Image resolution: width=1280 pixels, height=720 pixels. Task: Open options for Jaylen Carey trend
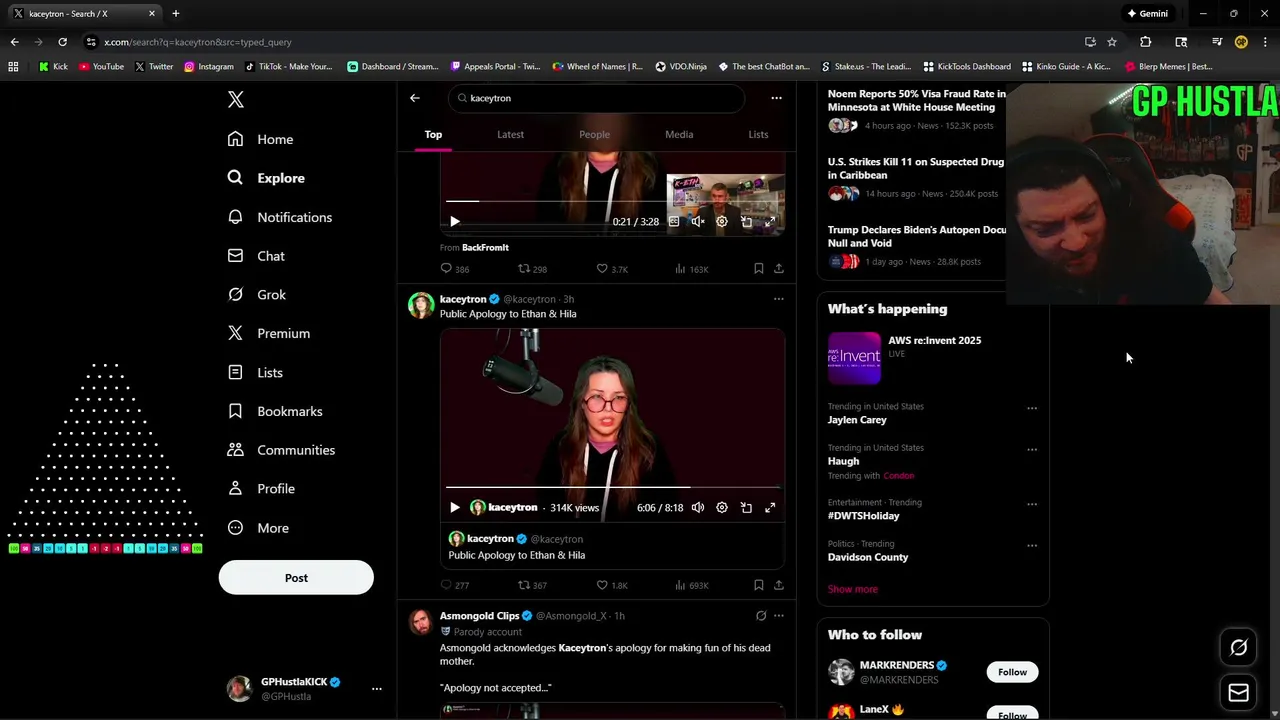pyautogui.click(x=1032, y=408)
